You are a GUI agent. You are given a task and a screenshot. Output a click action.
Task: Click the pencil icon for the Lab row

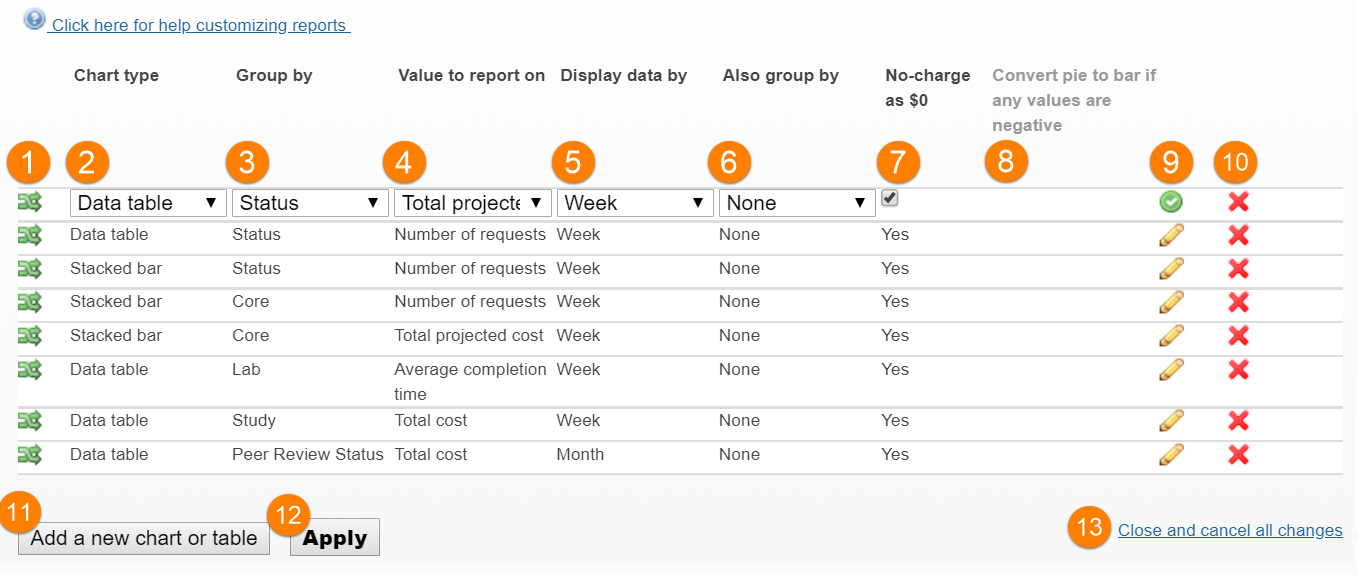pyautogui.click(x=1171, y=370)
